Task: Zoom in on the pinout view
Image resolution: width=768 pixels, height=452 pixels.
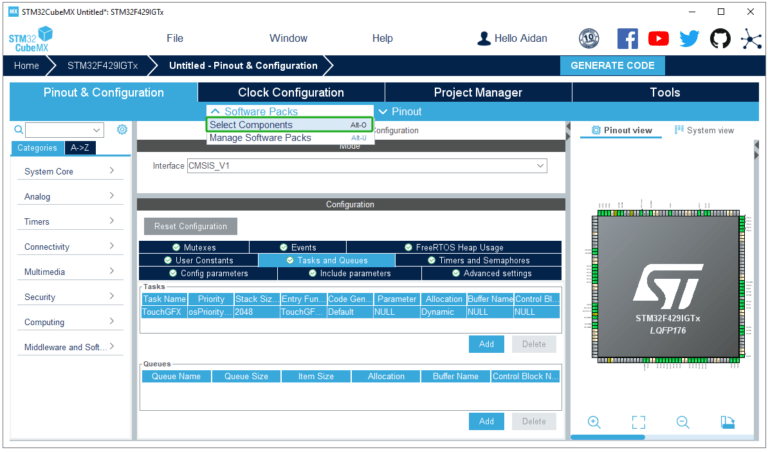Action: (x=594, y=422)
